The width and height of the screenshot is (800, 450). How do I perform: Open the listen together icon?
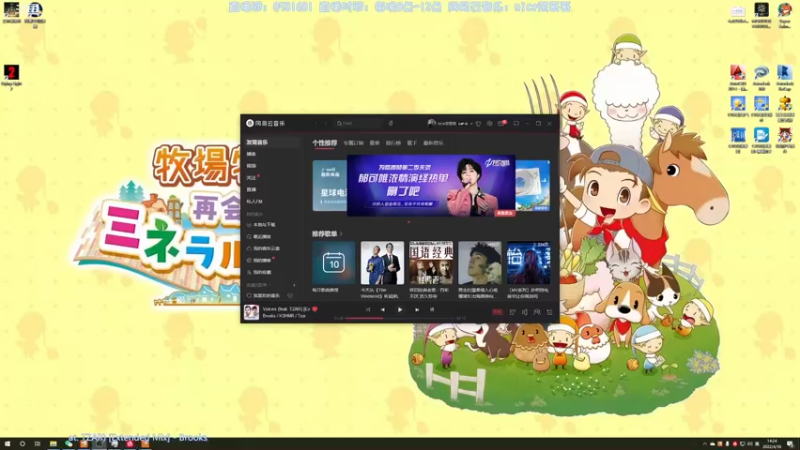tap(537, 312)
